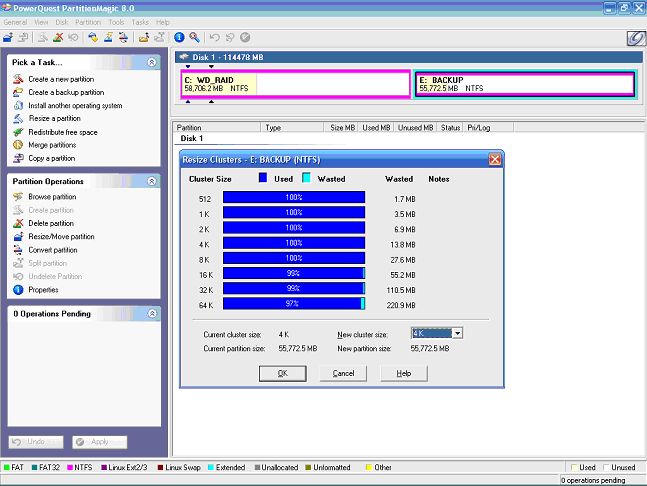This screenshot has height=486, width=647.
Task: Open the Tools menu
Action: point(116,21)
